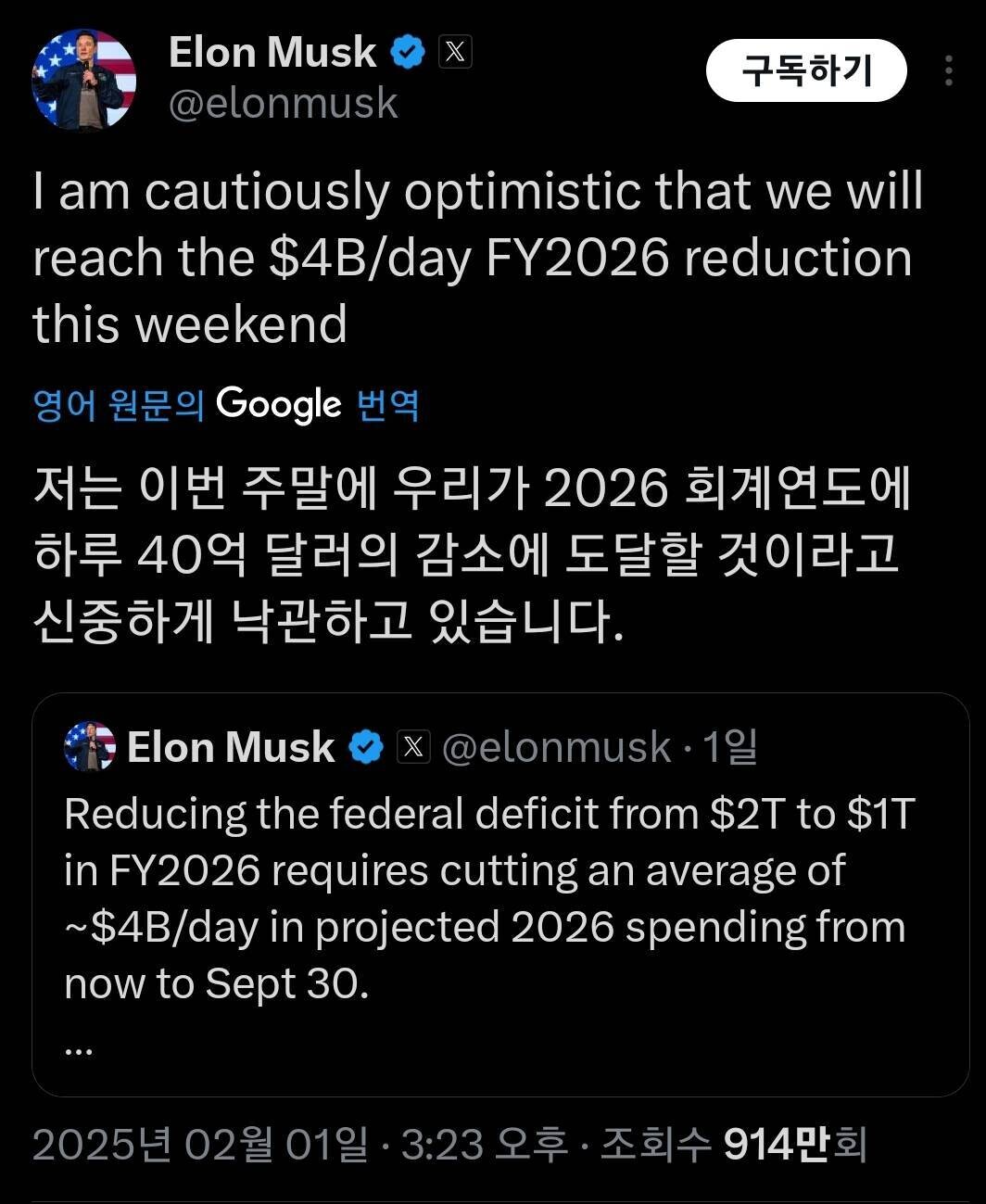The width and height of the screenshot is (986, 1204).
Task: Click the X badge inside the quoted tweet
Action: point(413,747)
